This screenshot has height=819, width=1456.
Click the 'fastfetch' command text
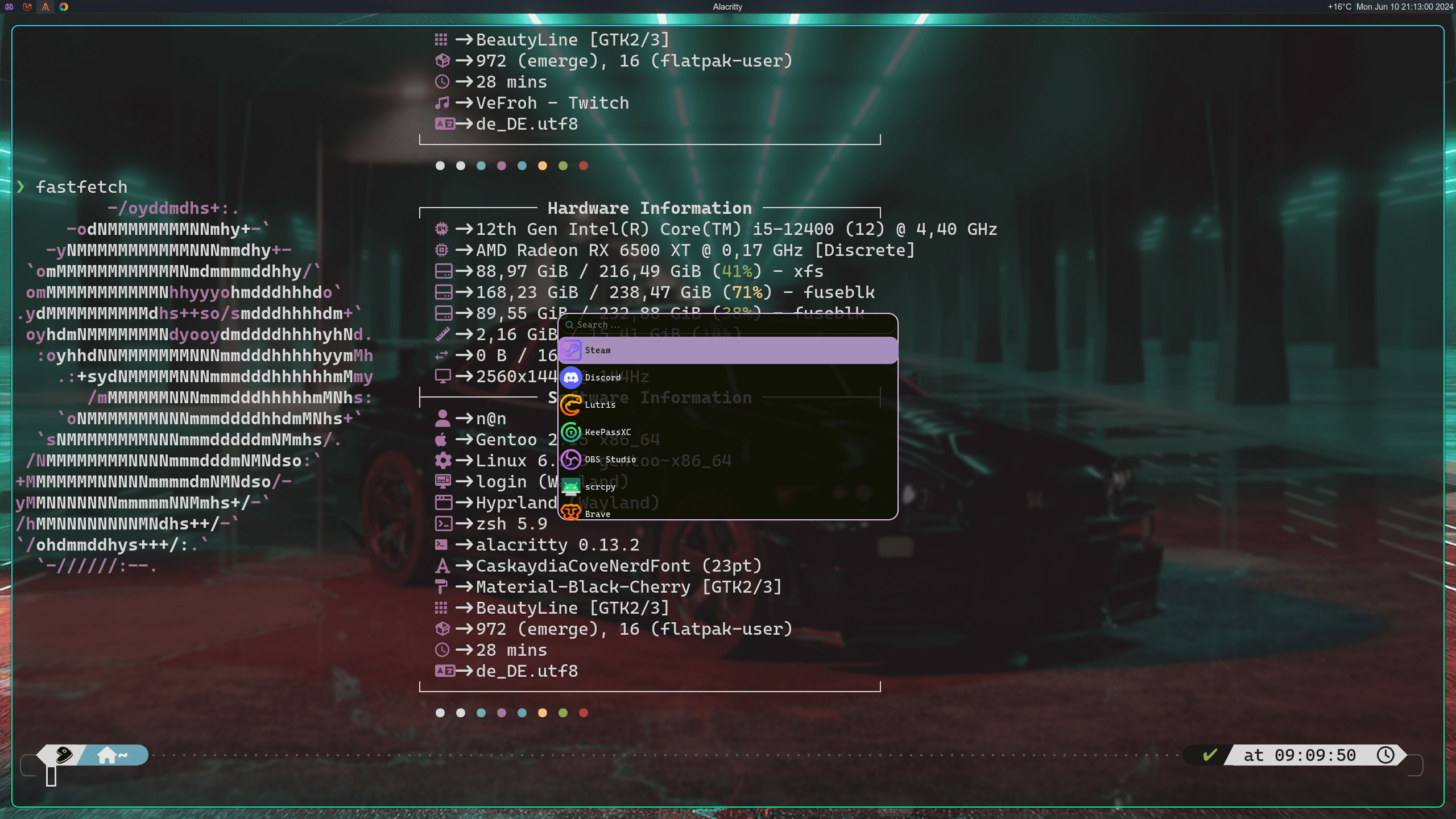(x=81, y=187)
